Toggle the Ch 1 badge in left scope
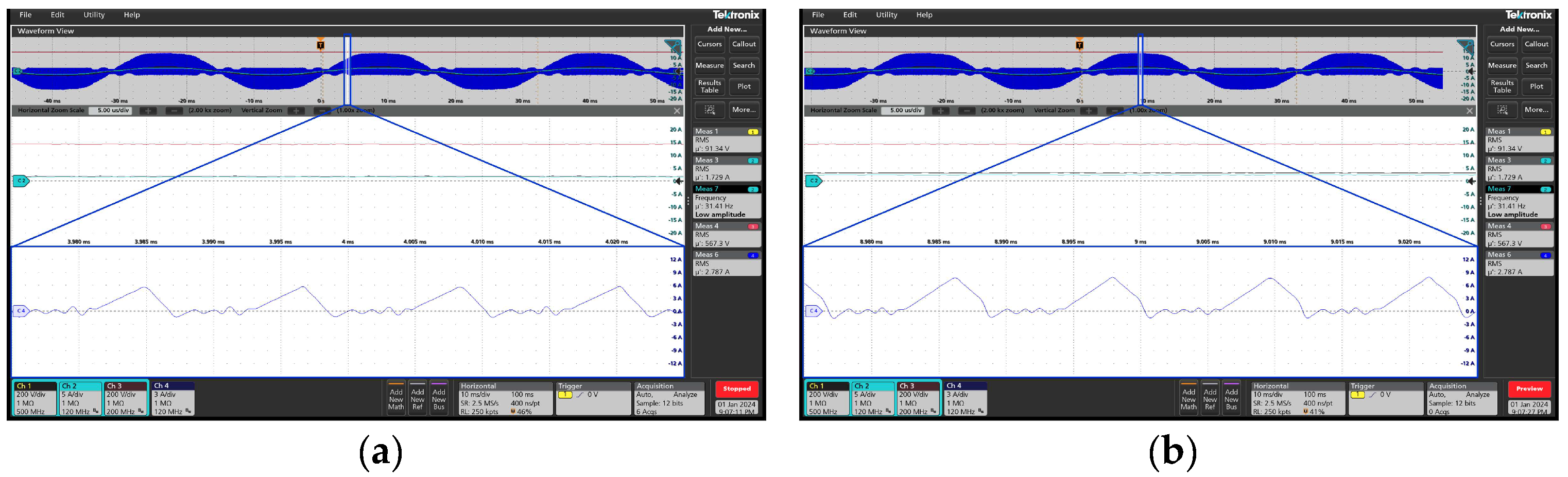 35,398
